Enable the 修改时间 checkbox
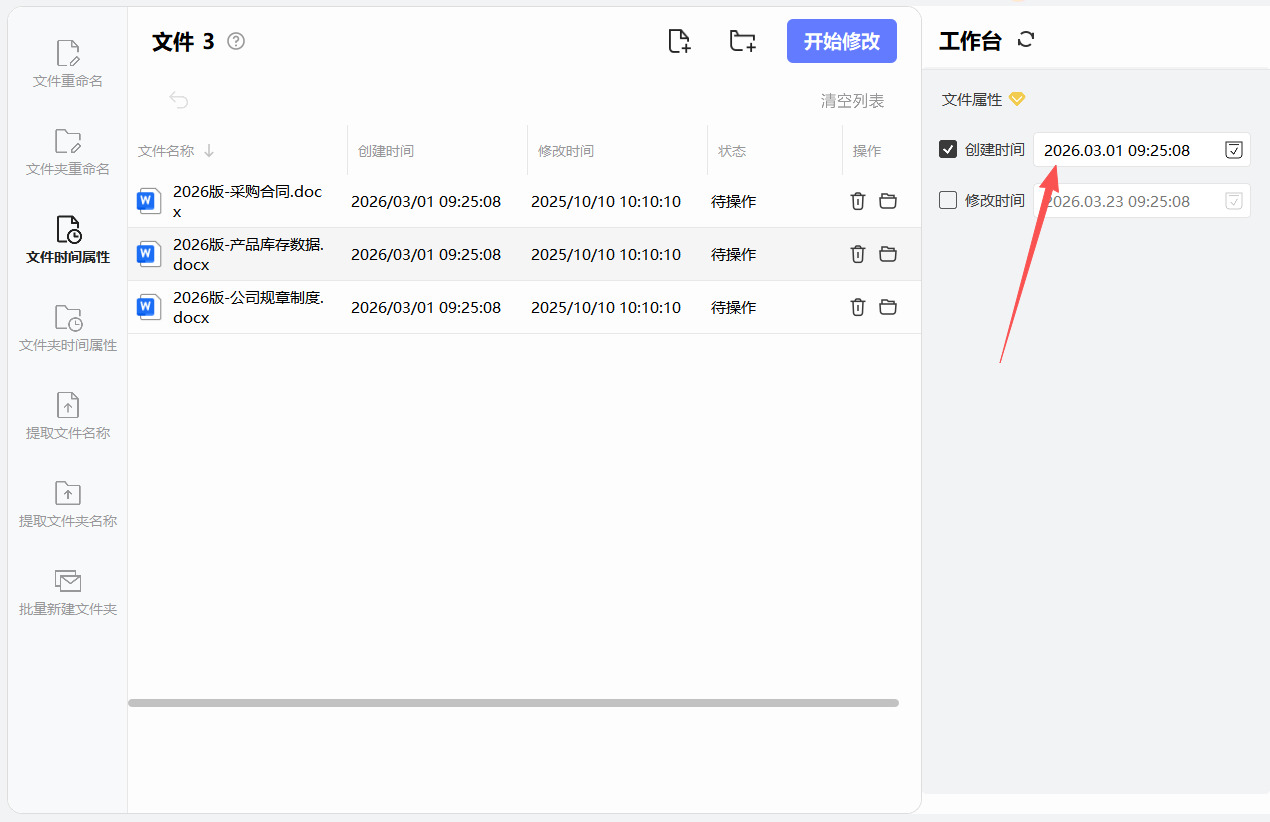 [x=948, y=200]
